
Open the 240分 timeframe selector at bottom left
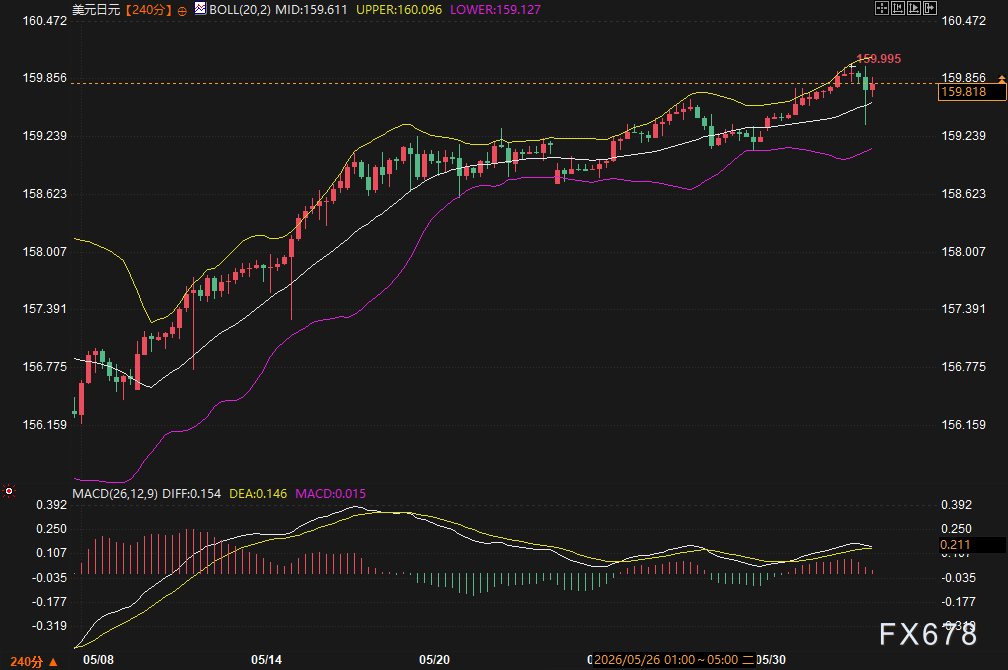click(x=34, y=662)
